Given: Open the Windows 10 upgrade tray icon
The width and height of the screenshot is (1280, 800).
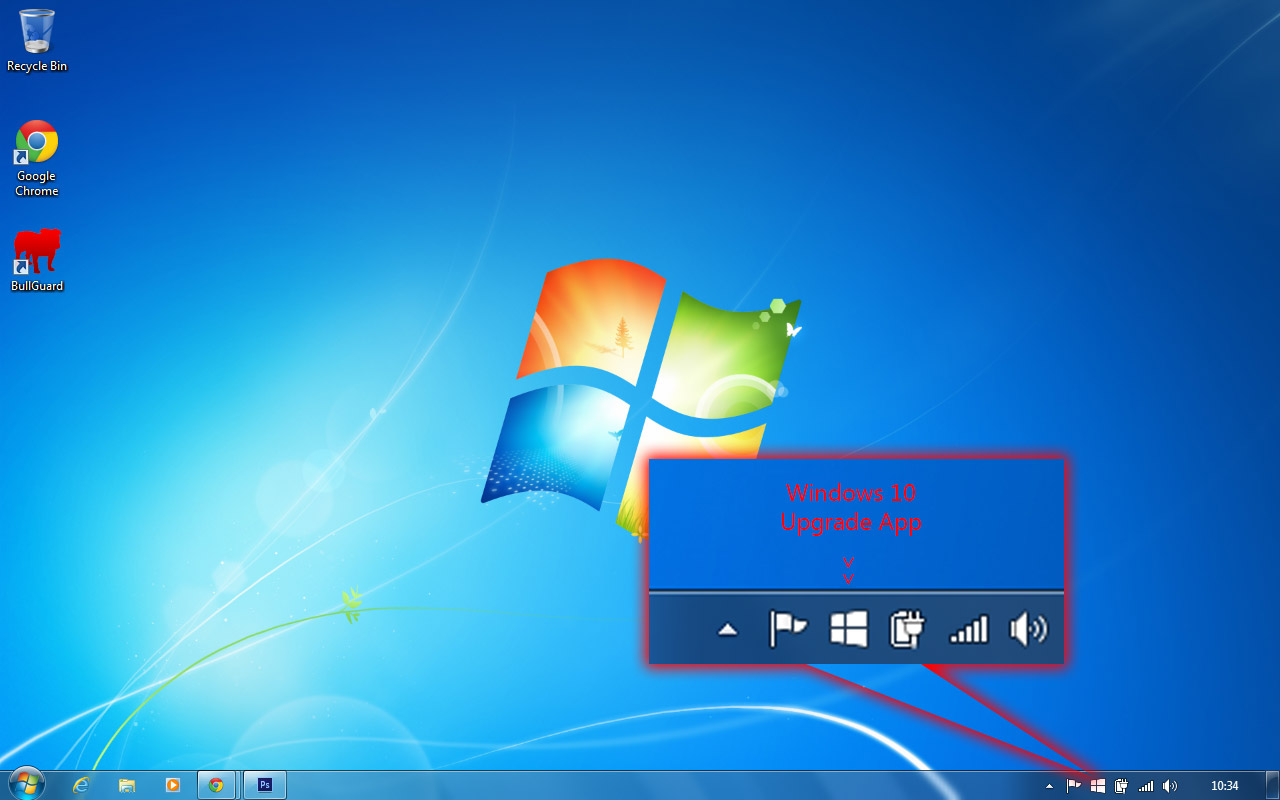Looking at the screenshot, I should pyautogui.click(x=1098, y=786).
